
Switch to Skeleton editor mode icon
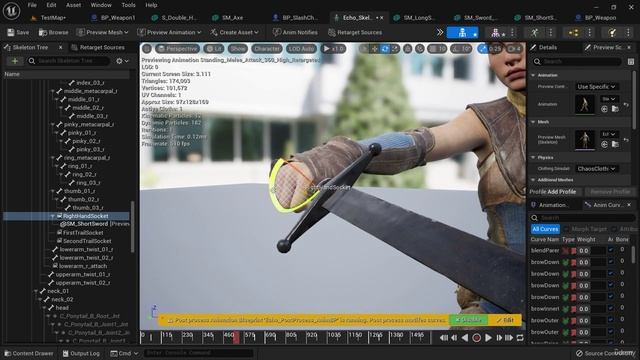(462, 33)
